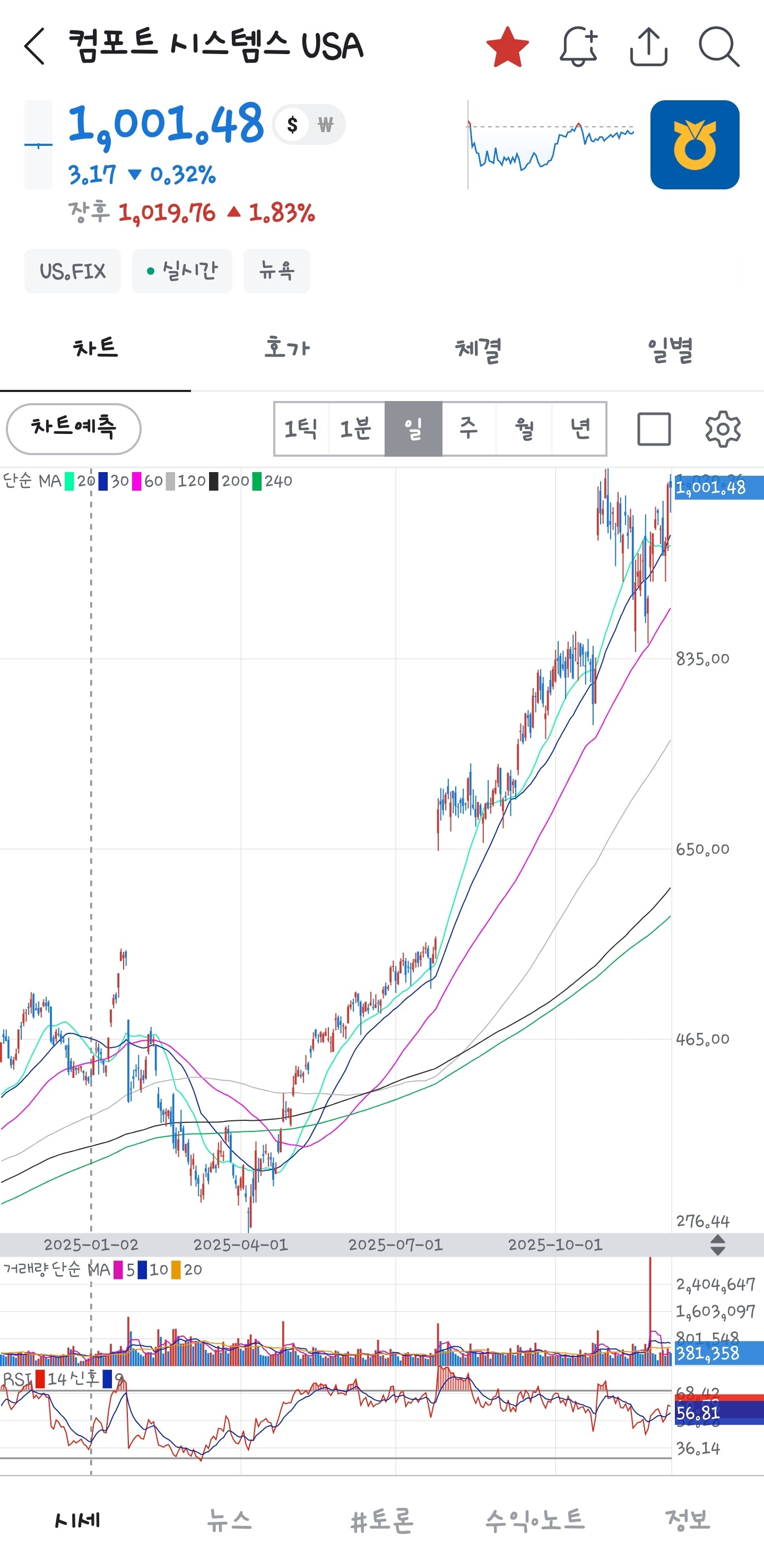Tap the after-hours price 1,019.76

pyautogui.click(x=167, y=213)
